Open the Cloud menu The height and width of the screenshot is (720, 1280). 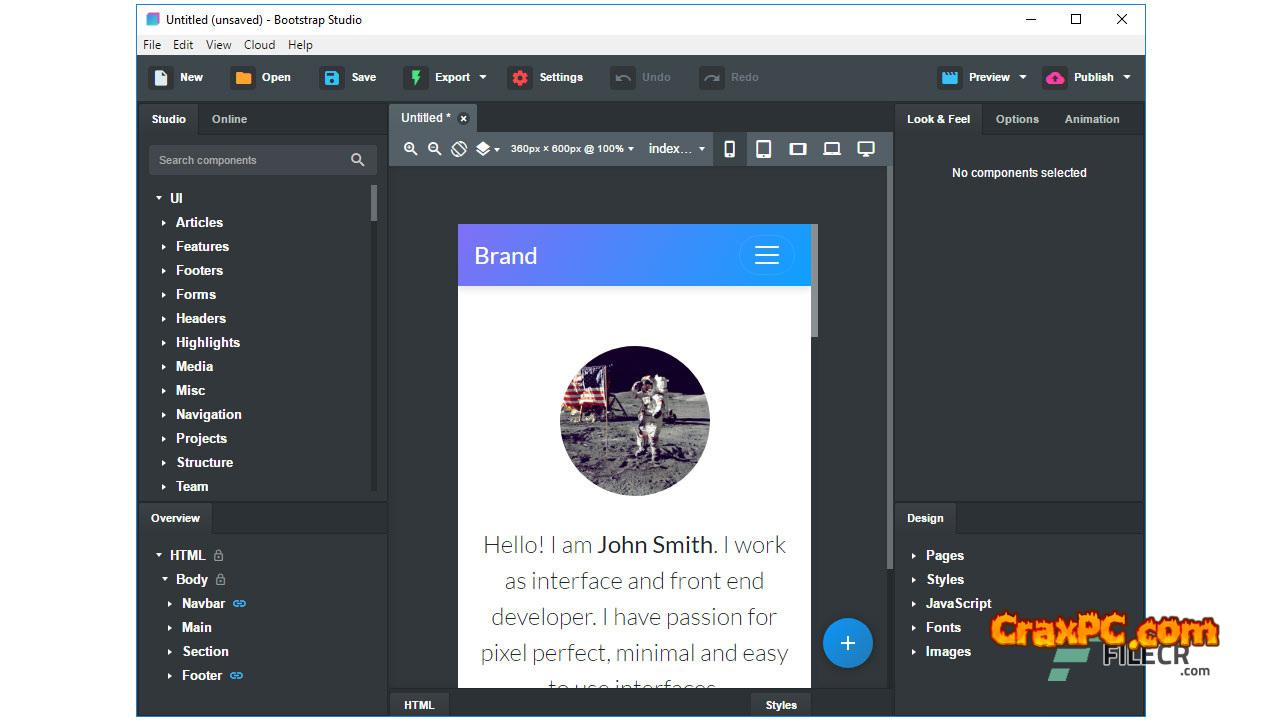[x=259, y=45]
